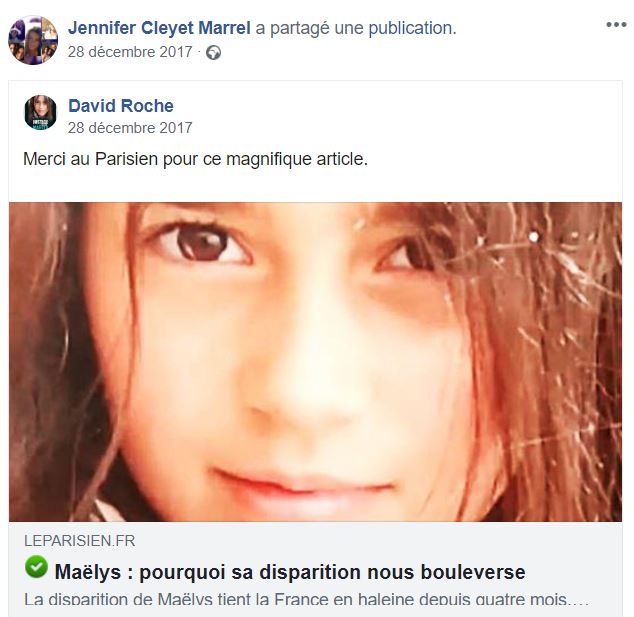
Task: Click the gray link preview footer area
Action: click(315, 569)
